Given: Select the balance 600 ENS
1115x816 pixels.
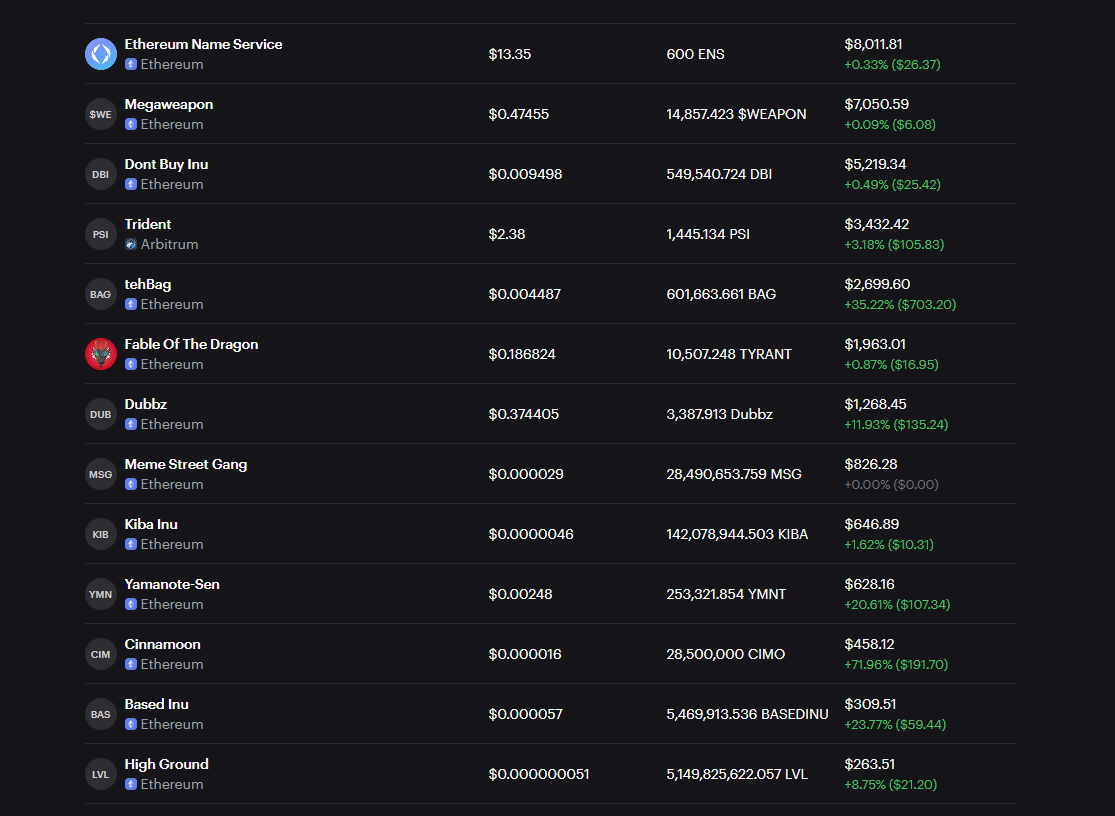Looking at the screenshot, I should pyautogui.click(x=695, y=54).
